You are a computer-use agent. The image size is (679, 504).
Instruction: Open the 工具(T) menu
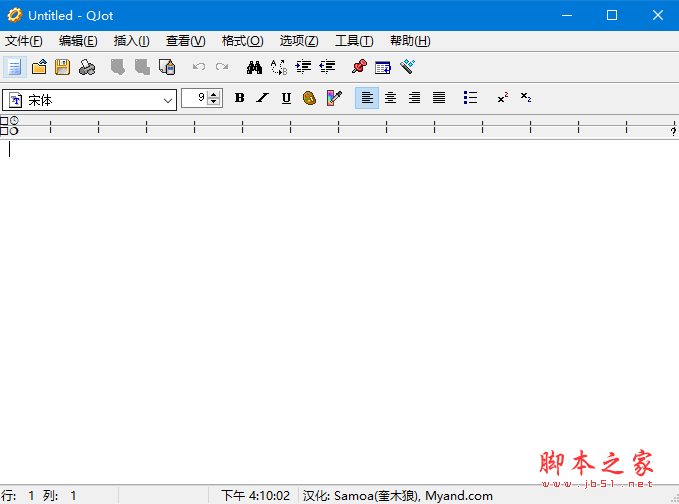354,41
